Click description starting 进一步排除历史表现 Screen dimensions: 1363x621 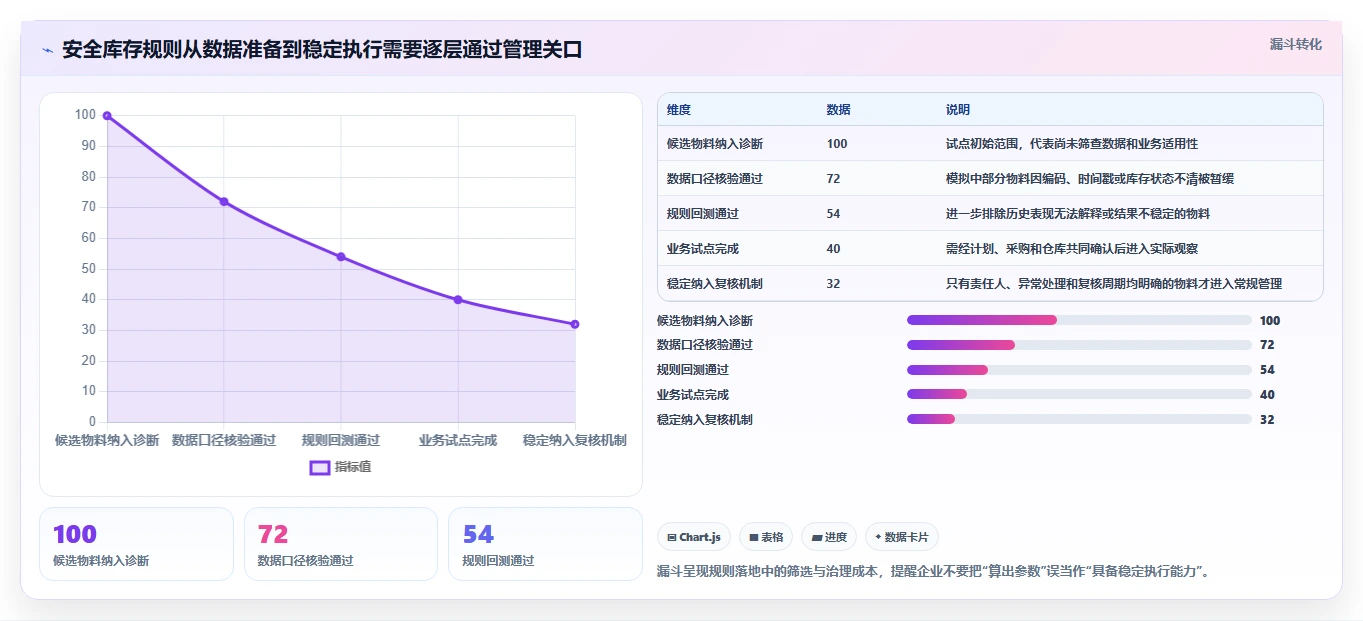1078,214
